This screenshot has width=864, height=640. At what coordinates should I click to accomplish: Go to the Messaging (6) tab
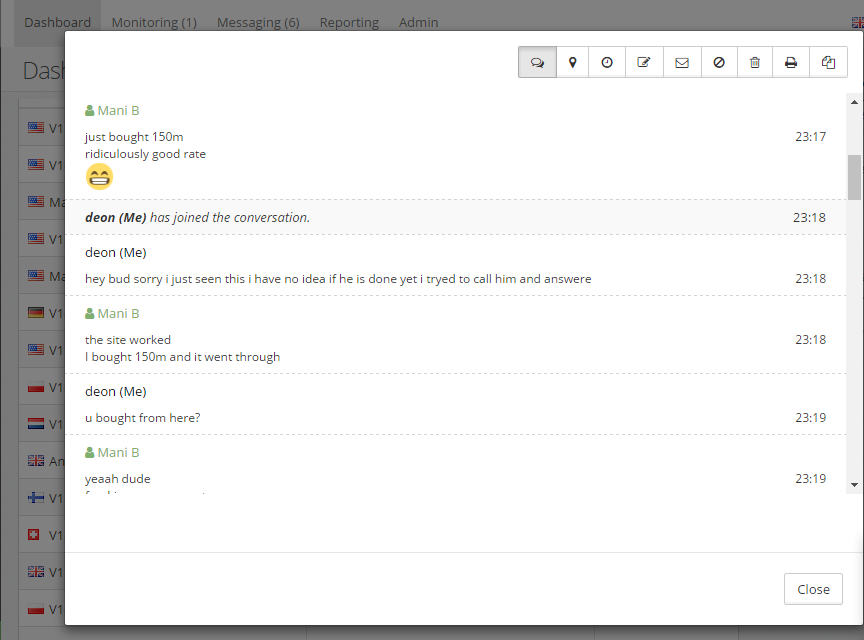click(258, 23)
